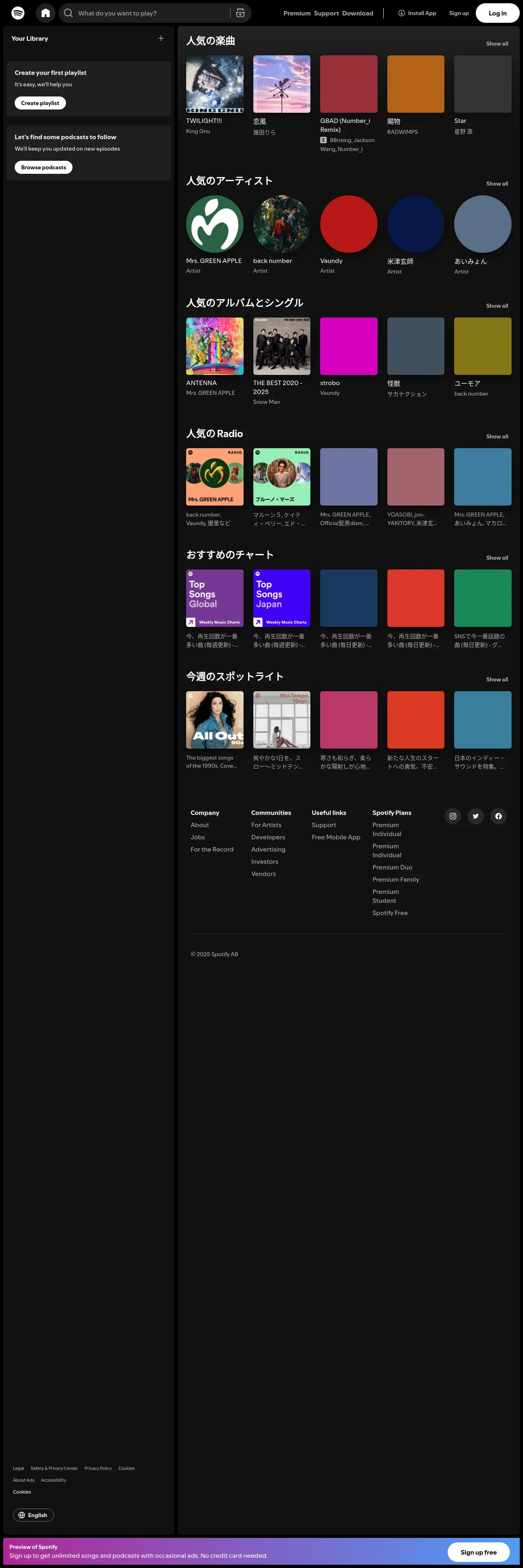Open the All Out 90s playlist cover
Image resolution: width=523 pixels, height=1568 pixels.
(x=215, y=720)
